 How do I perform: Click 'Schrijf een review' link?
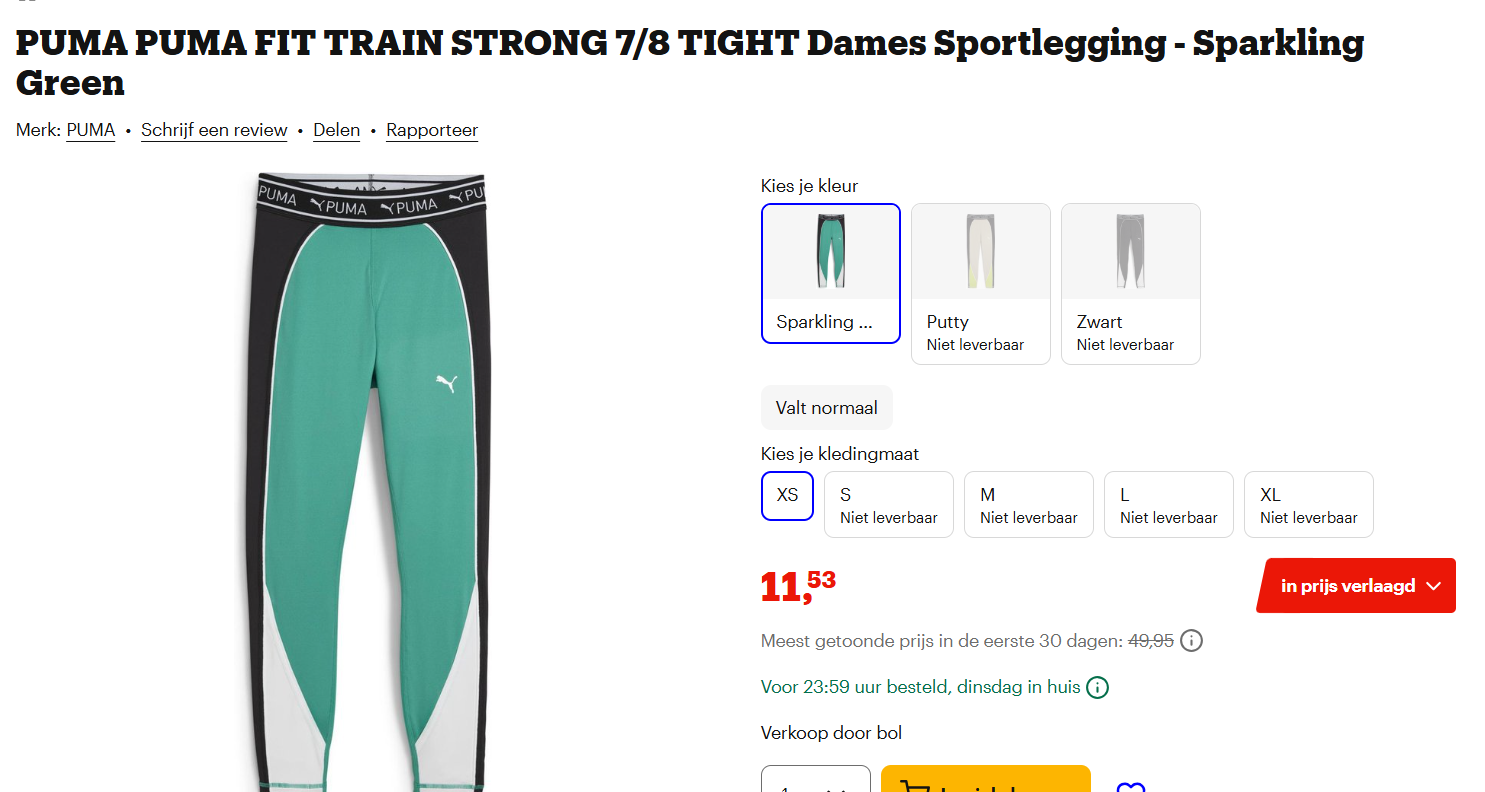(x=214, y=130)
